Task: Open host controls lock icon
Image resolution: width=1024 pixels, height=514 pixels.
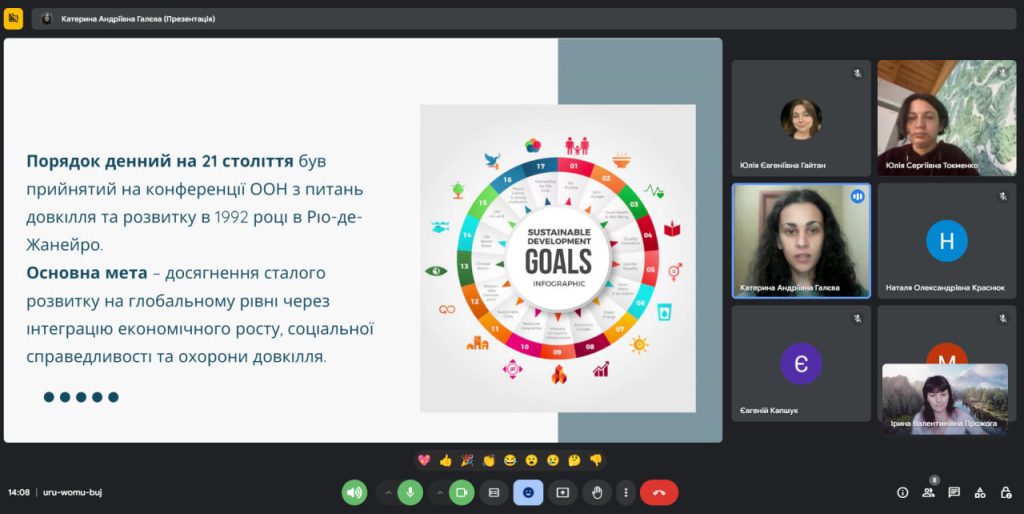Action: (x=1004, y=492)
